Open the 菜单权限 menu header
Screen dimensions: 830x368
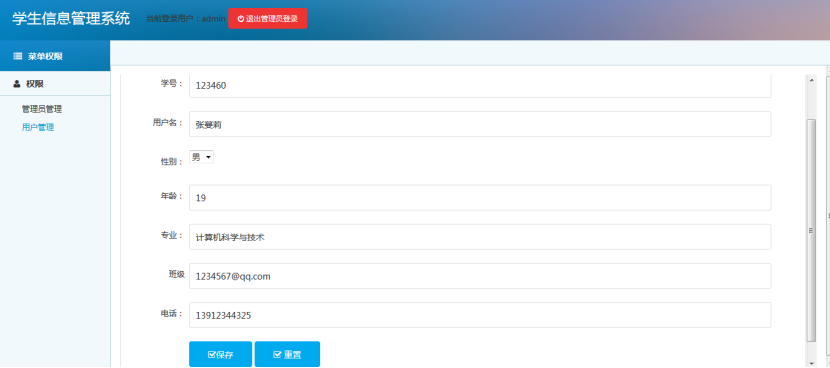55,56
